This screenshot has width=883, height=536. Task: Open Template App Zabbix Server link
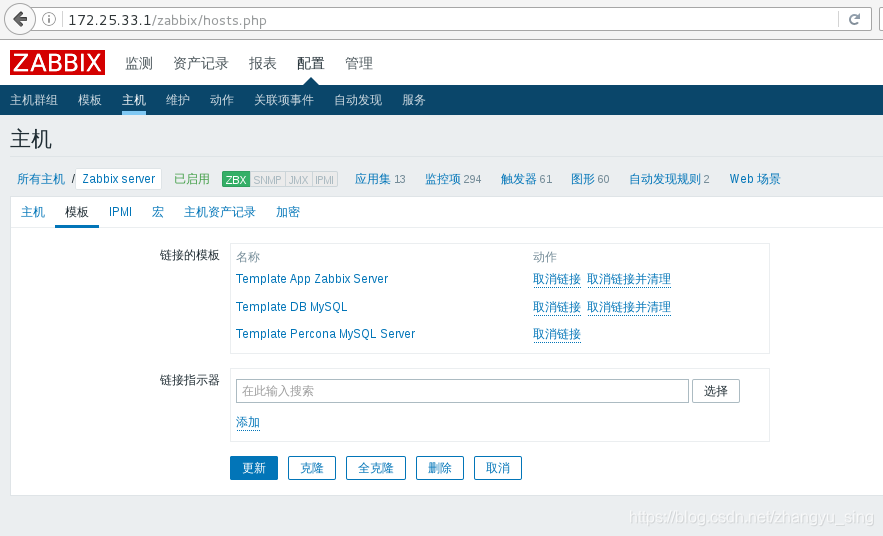pyautogui.click(x=312, y=279)
